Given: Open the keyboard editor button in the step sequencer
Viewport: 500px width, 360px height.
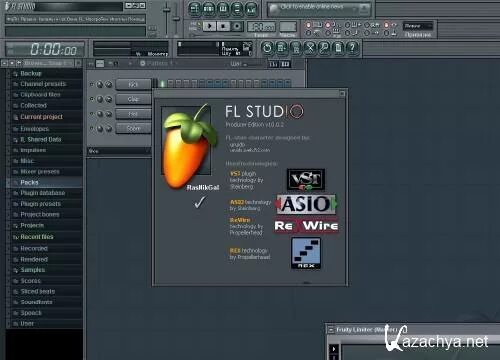Looking at the screenshot, I should coord(286,64).
